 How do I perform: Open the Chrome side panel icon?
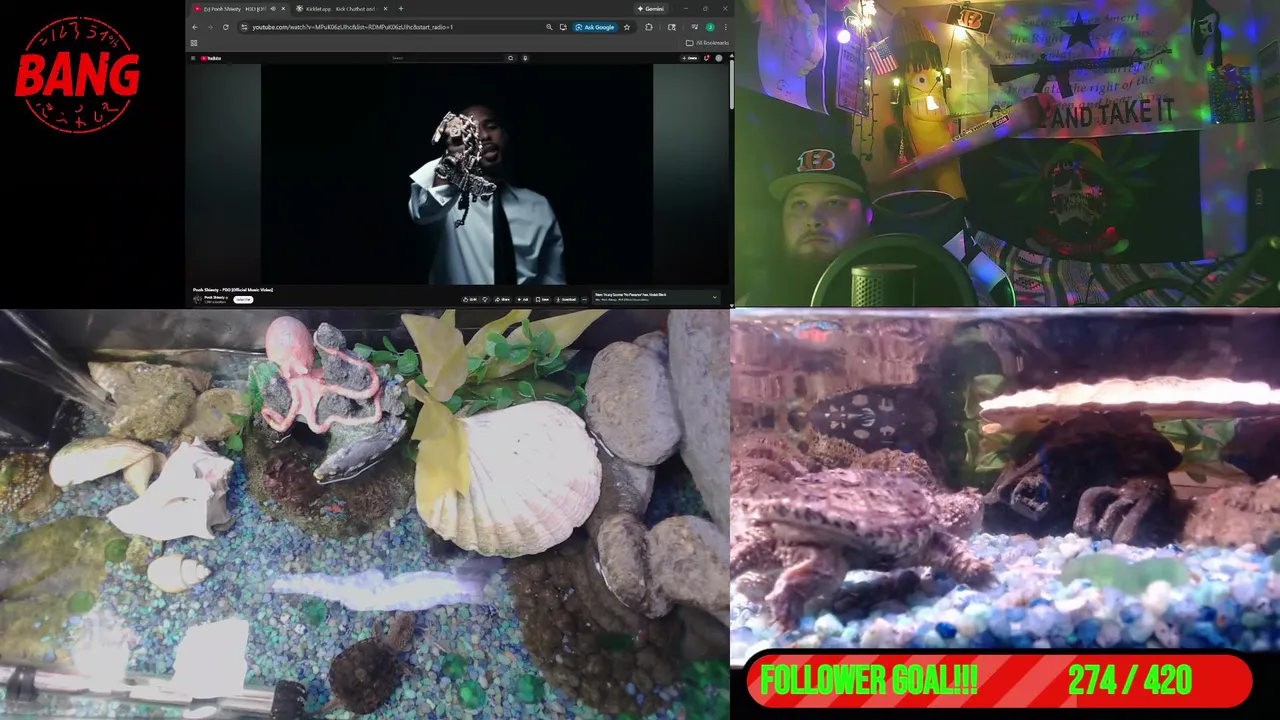pyautogui.click(x=672, y=27)
